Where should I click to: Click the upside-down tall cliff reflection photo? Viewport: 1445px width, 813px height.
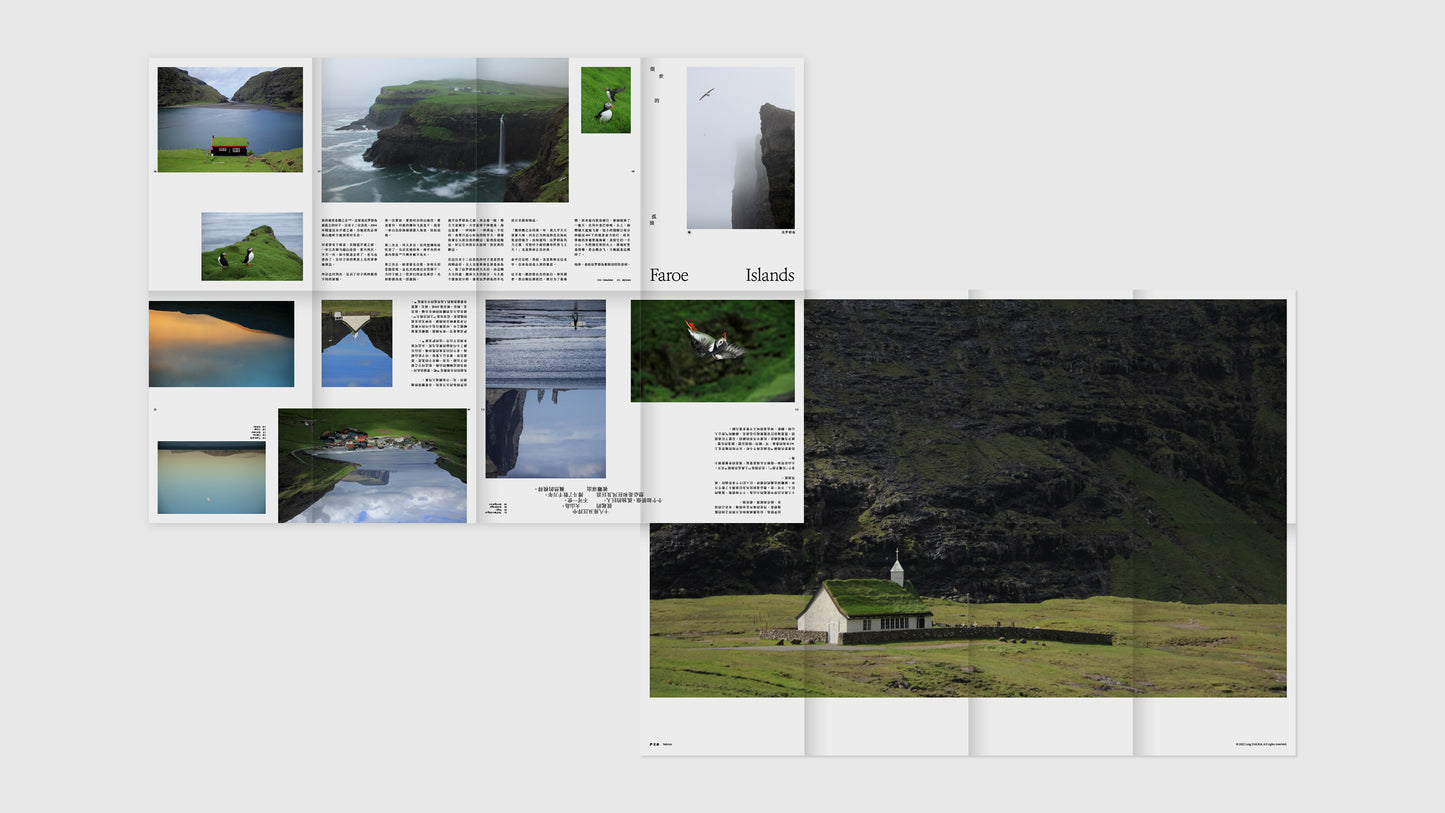(545, 432)
